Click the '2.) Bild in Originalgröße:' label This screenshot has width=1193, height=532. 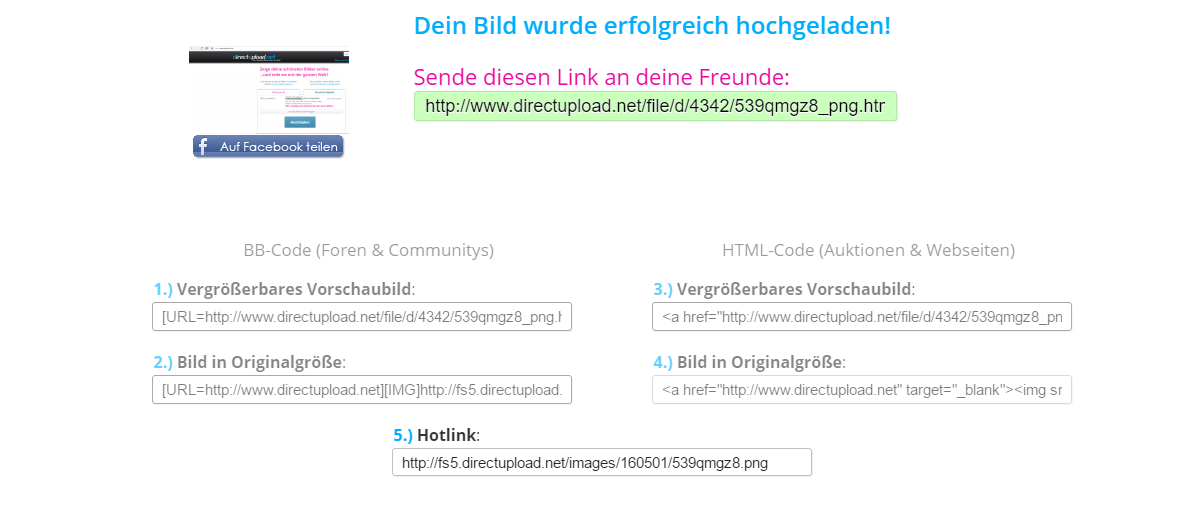click(x=250, y=362)
